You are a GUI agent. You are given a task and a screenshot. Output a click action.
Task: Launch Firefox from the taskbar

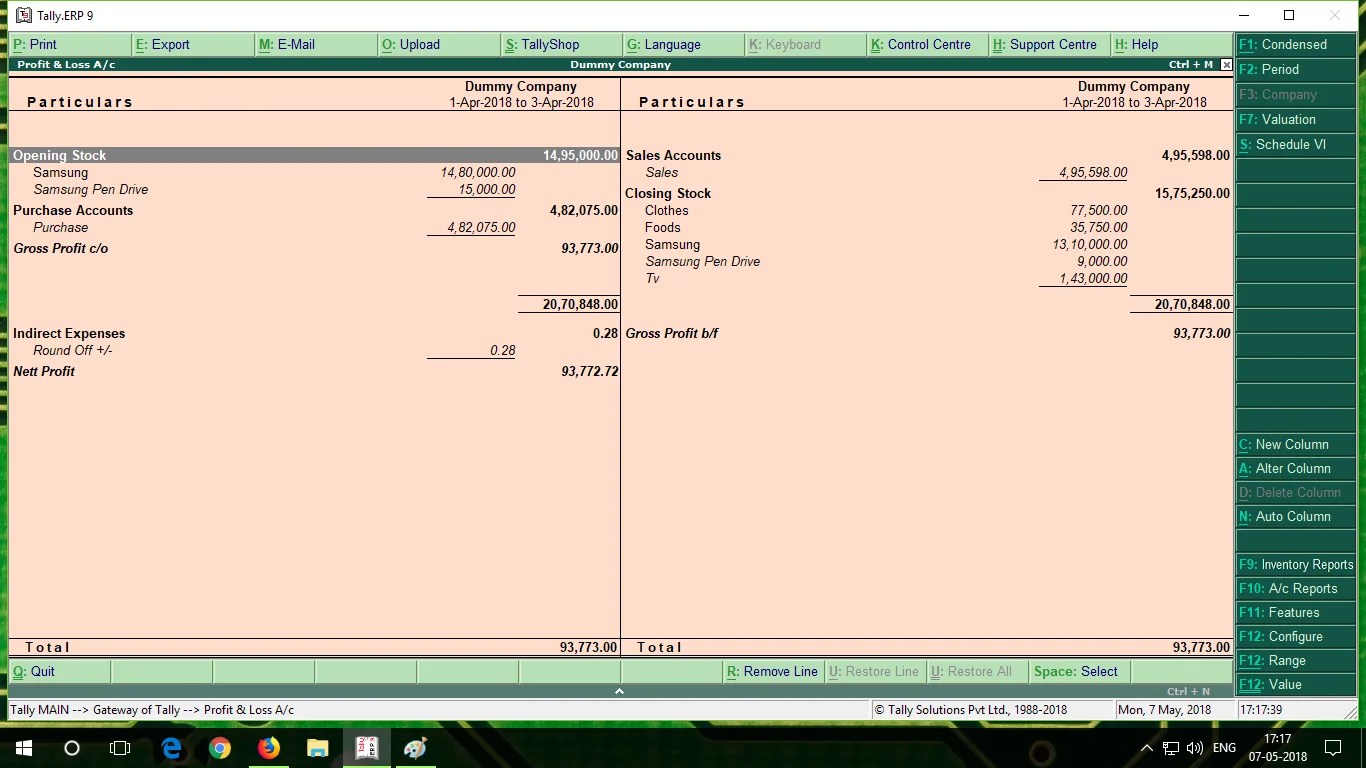[x=269, y=748]
